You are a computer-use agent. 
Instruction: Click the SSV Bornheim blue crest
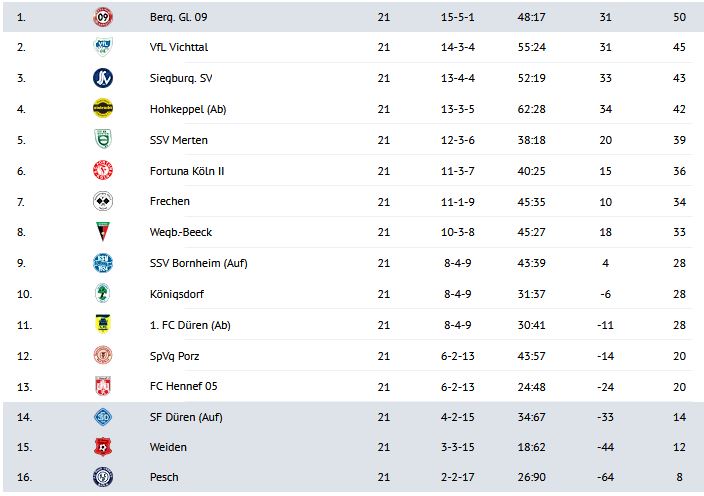[x=102, y=263]
